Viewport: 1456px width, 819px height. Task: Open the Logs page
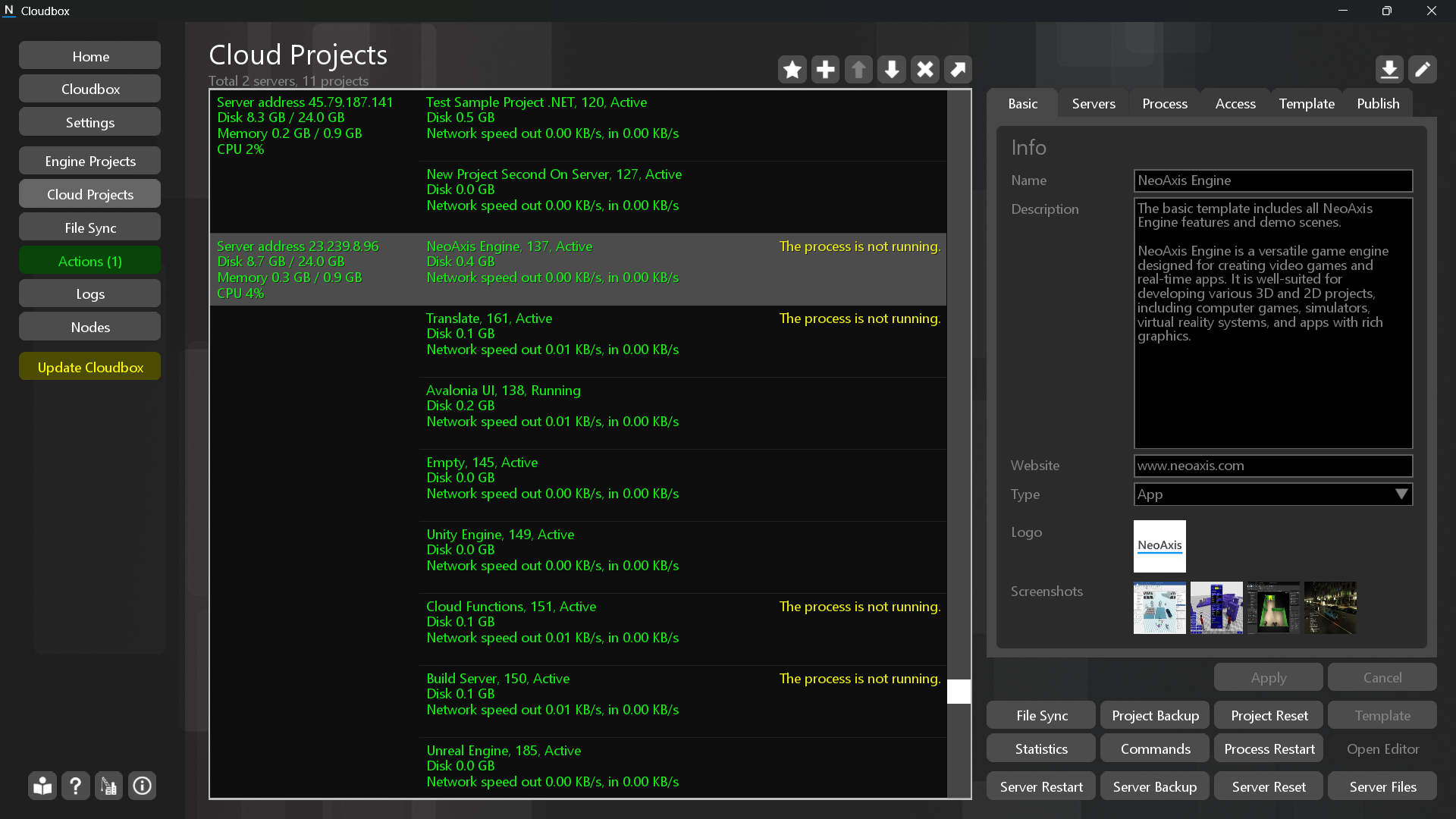pos(90,293)
